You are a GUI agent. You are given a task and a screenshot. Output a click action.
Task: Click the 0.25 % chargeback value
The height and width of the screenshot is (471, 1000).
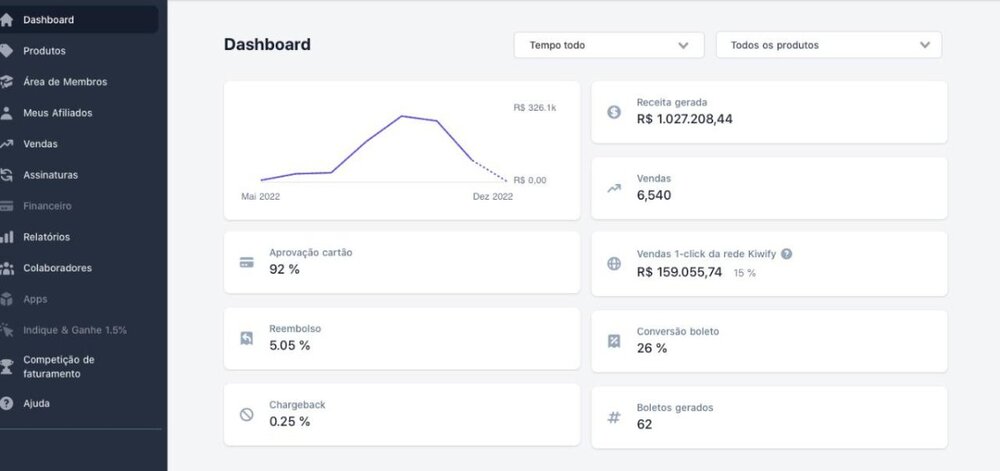pyautogui.click(x=290, y=422)
